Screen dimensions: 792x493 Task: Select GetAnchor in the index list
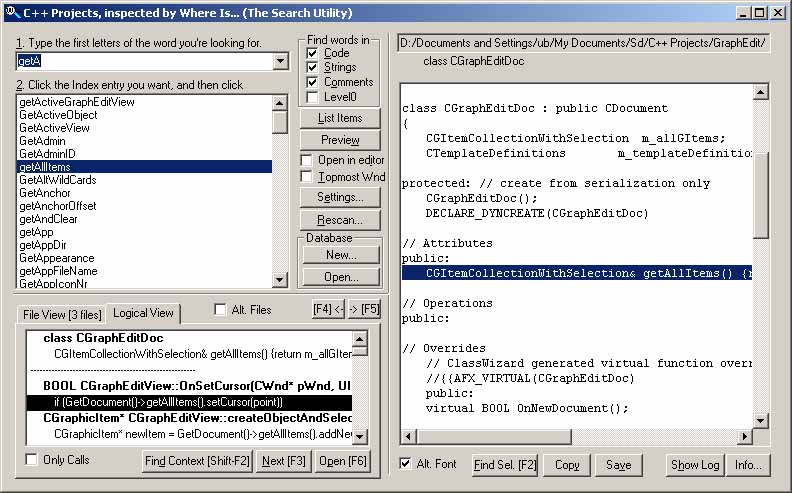click(46, 193)
